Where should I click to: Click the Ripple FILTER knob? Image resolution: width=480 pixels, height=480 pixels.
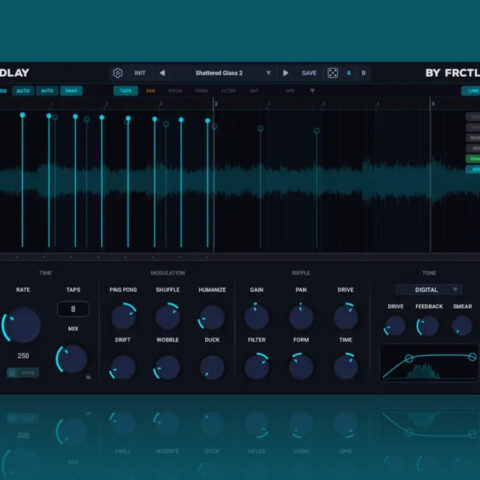pyautogui.click(x=256, y=367)
